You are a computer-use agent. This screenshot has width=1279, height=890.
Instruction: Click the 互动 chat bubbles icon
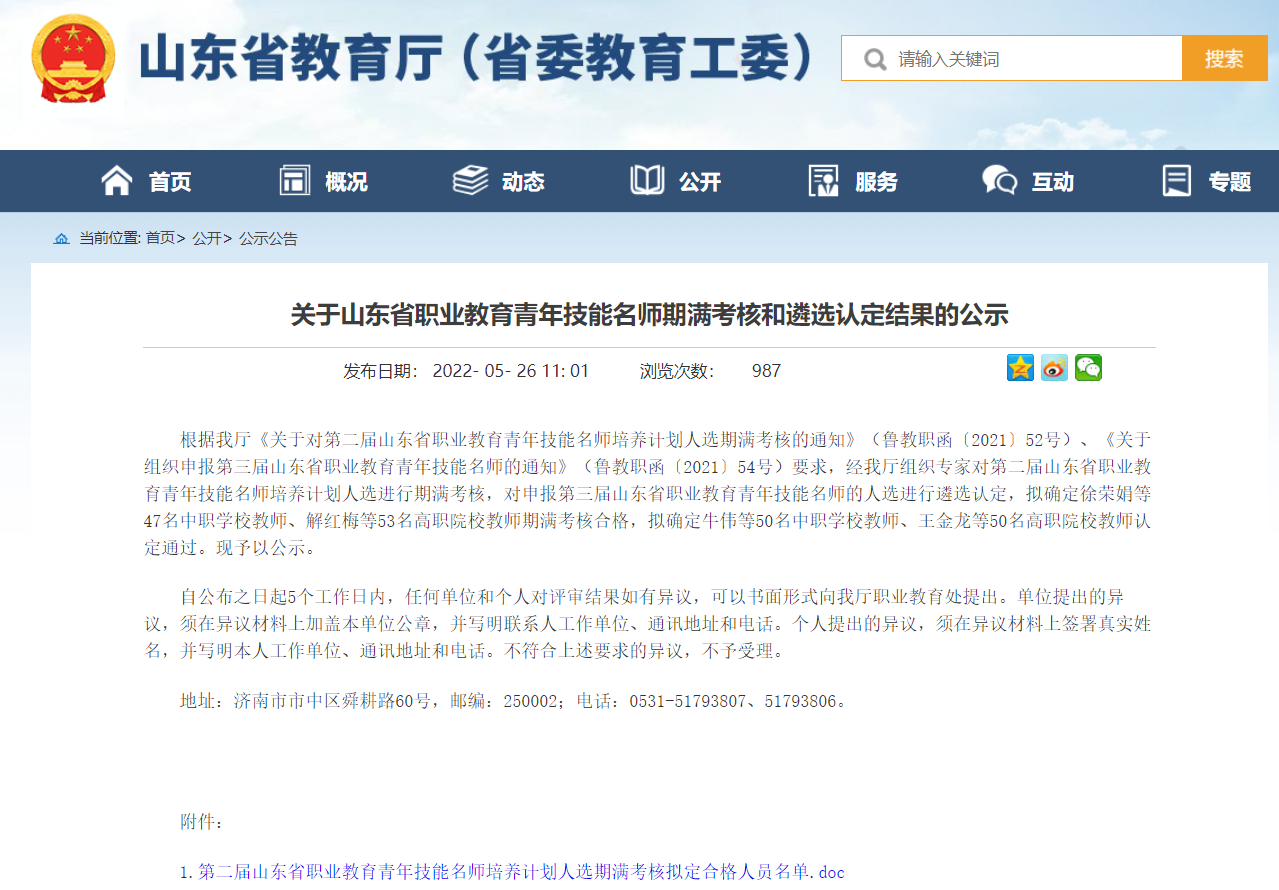999,181
